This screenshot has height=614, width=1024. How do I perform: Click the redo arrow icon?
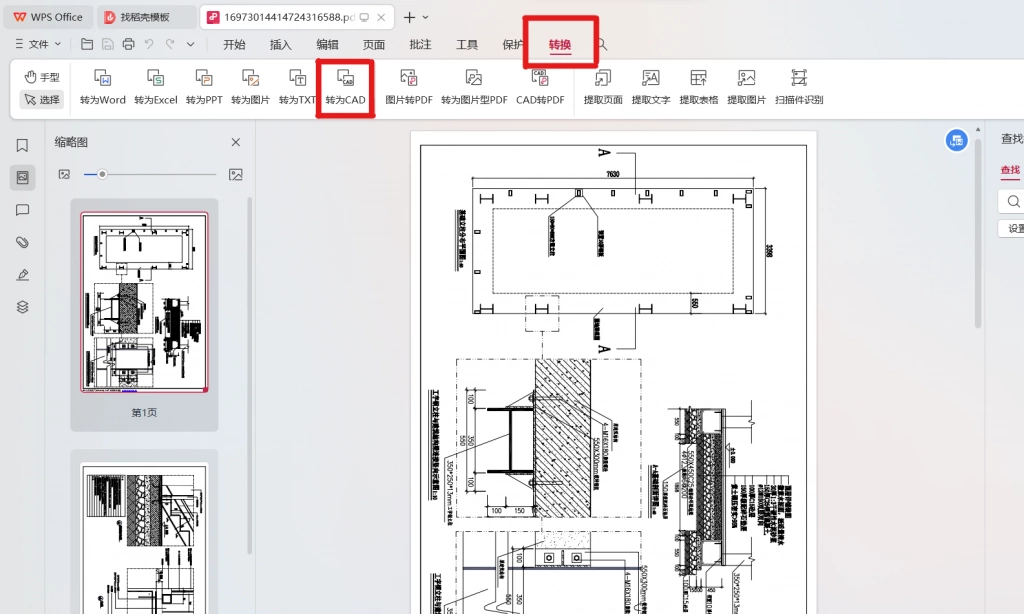click(170, 44)
